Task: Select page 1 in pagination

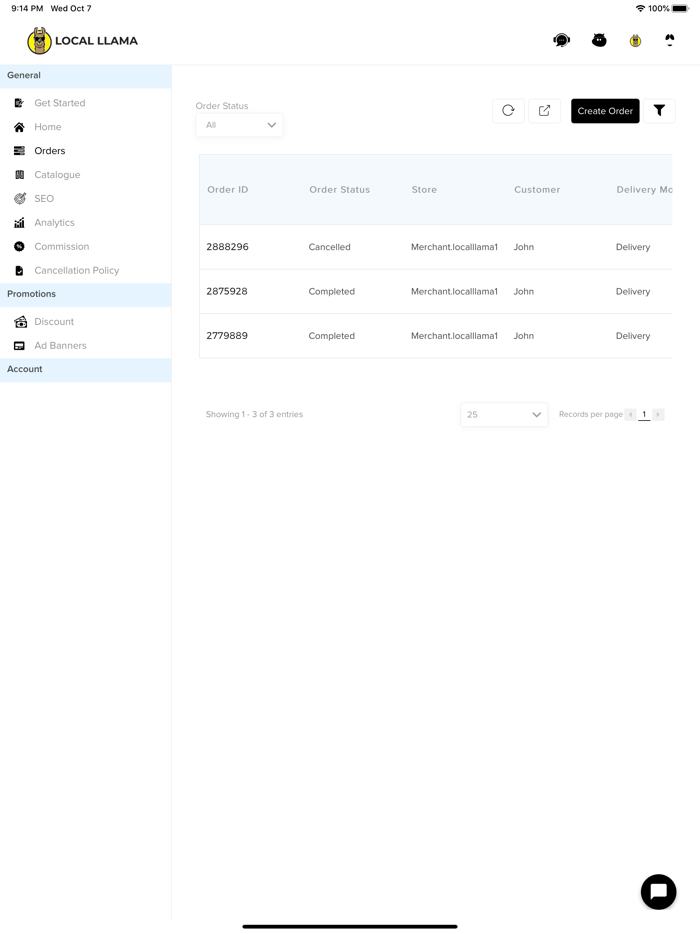Action: (644, 415)
